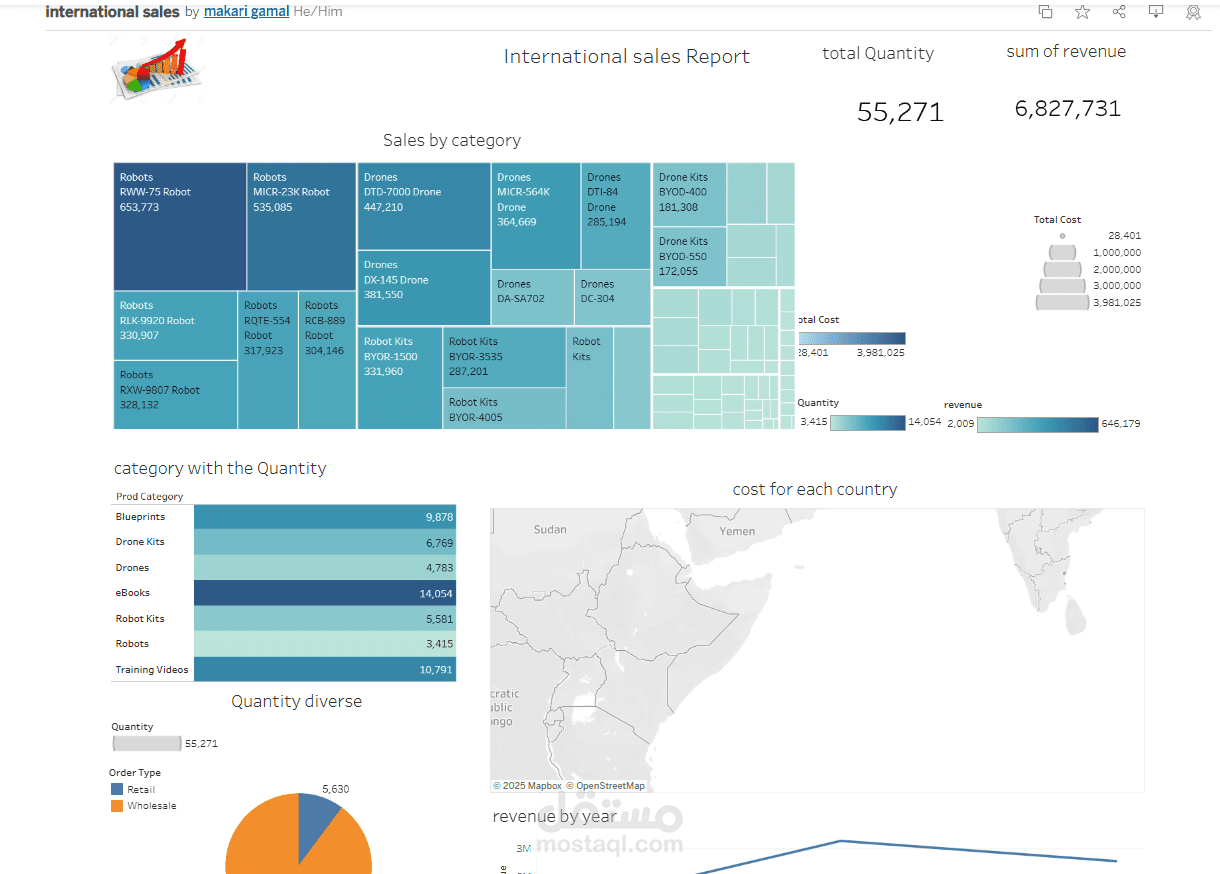Image resolution: width=1220 pixels, height=874 pixels.
Task: Click the duplicate workbook copy icon
Action: (1045, 12)
